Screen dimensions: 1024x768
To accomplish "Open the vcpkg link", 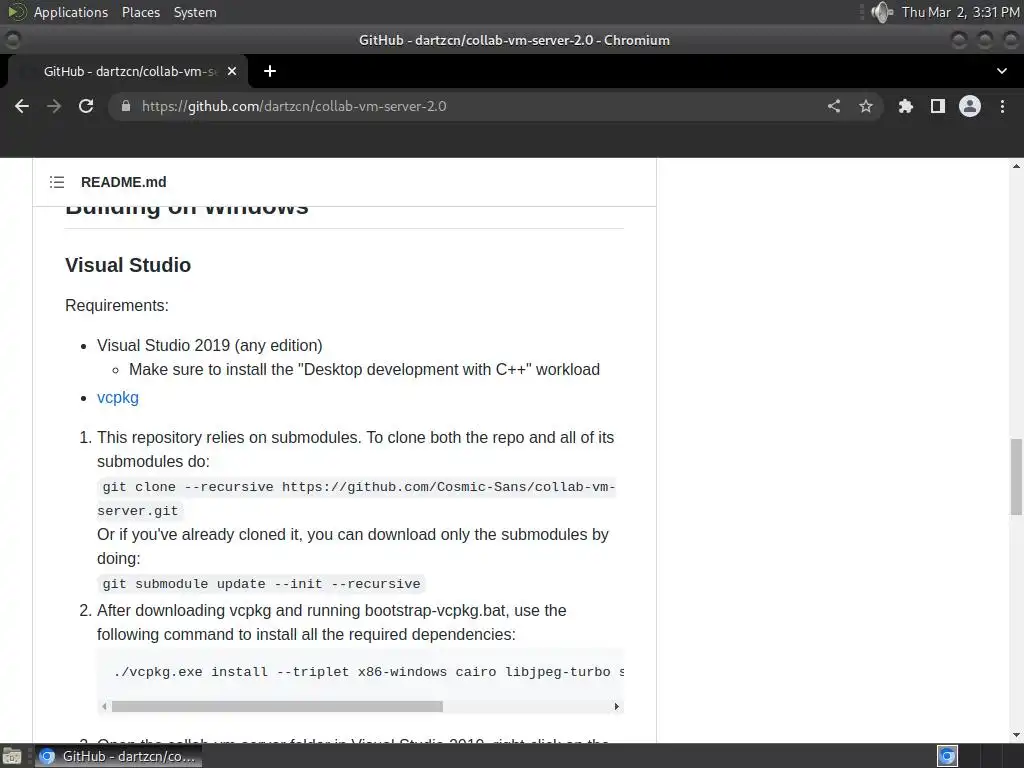I will [x=118, y=398].
